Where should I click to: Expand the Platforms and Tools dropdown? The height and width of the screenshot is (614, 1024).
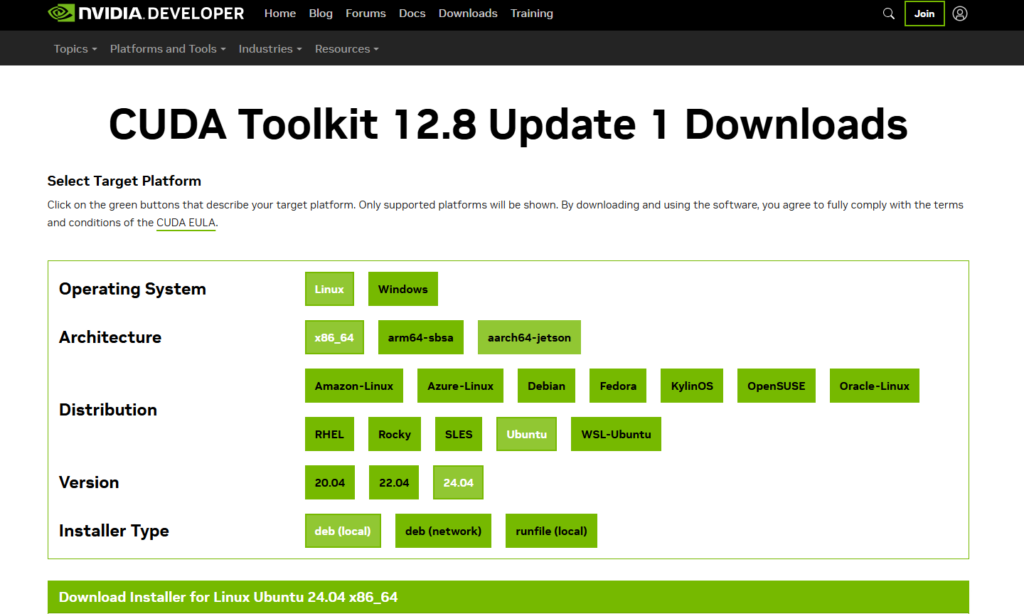(x=168, y=49)
